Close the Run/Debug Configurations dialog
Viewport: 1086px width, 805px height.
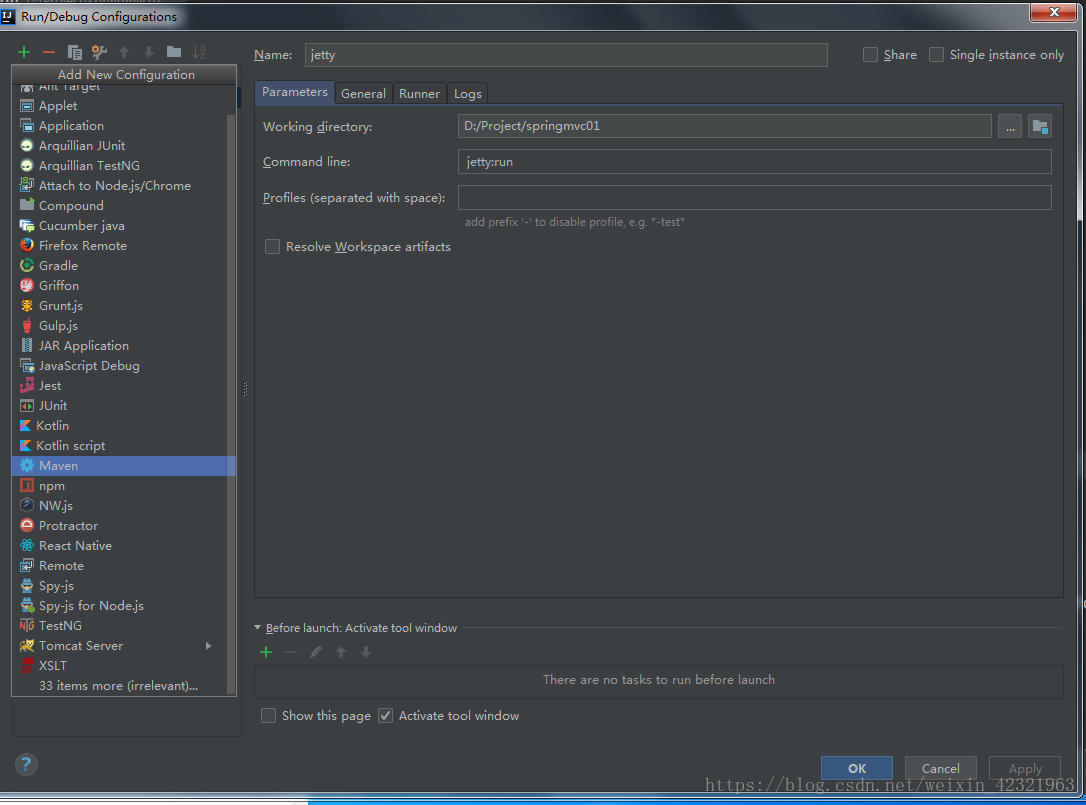1053,12
